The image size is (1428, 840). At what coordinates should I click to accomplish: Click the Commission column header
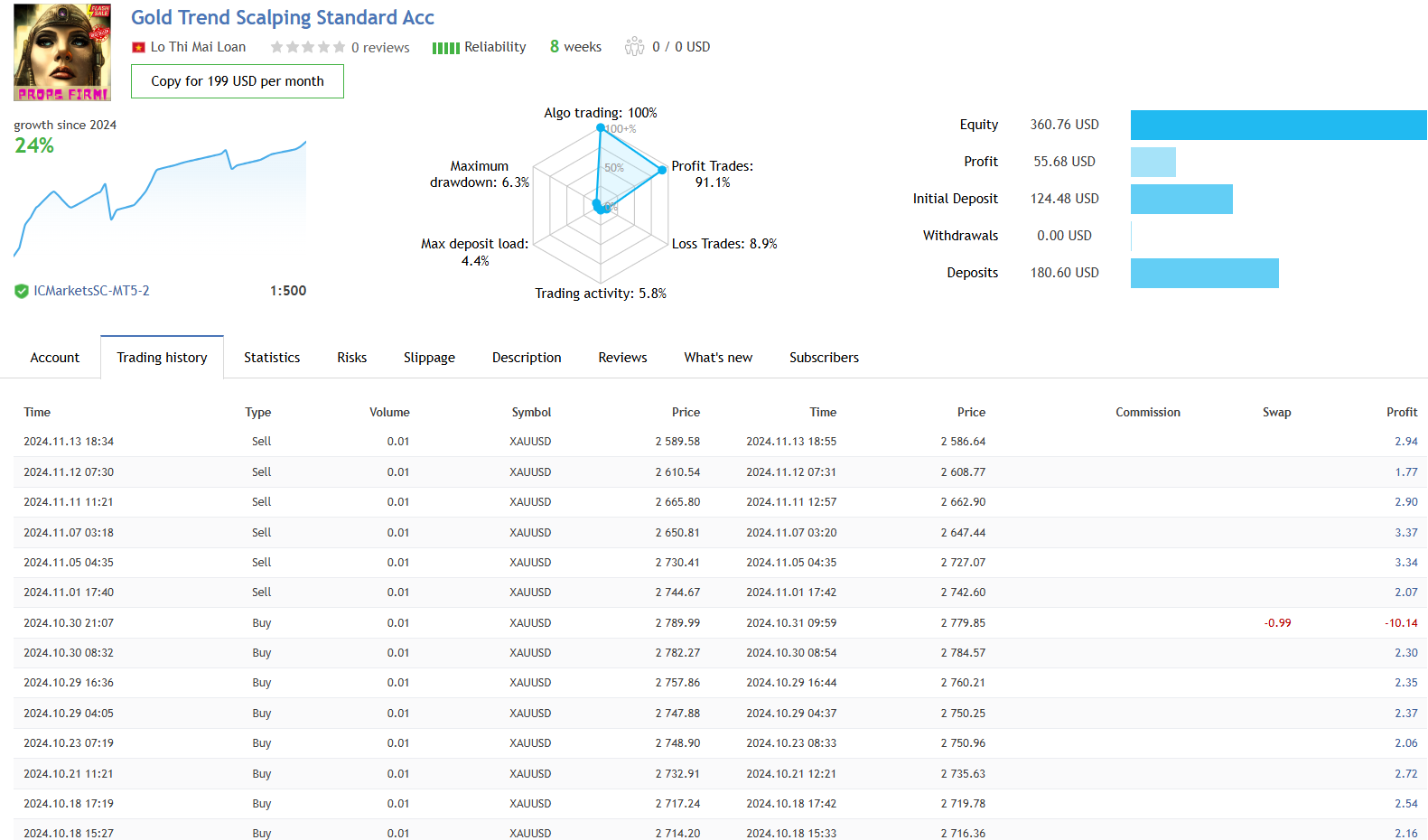click(1148, 412)
